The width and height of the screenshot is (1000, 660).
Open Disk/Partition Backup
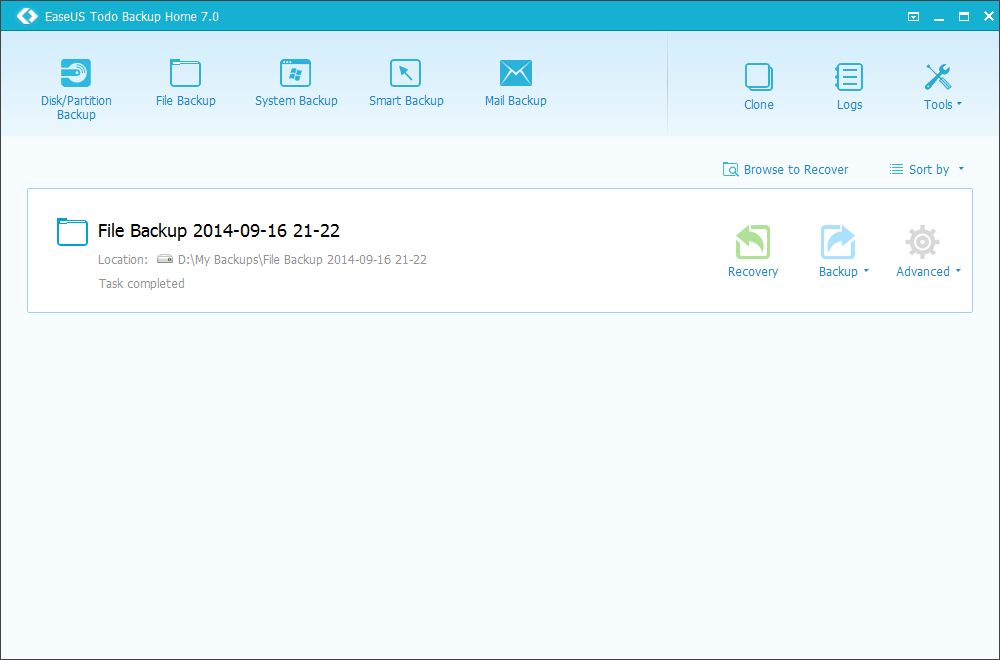pos(76,89)
